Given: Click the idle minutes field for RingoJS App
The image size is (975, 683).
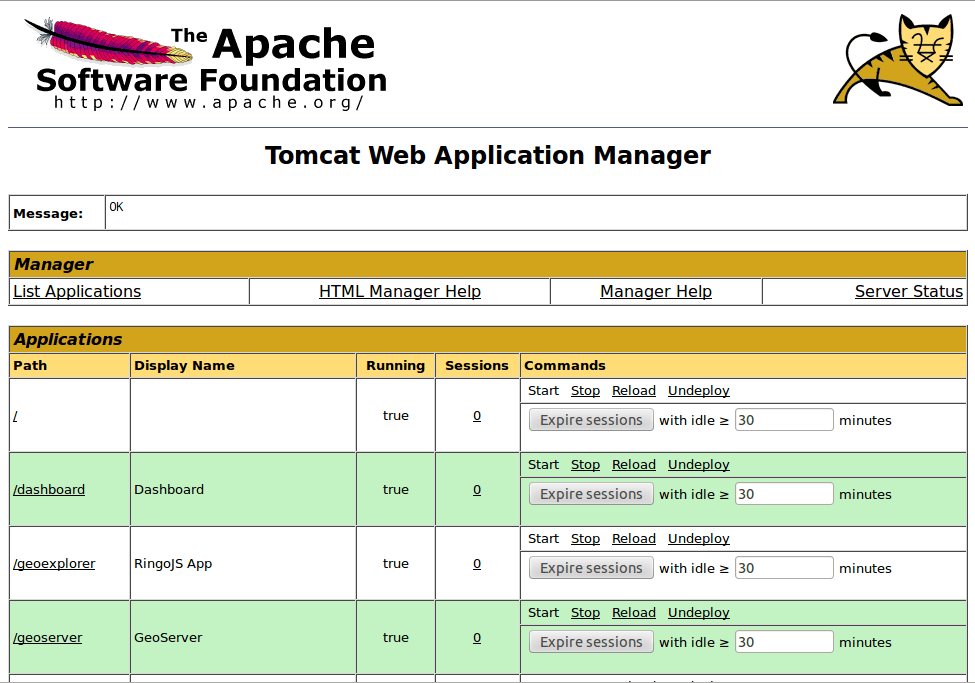Looking at the screenshot, I should [x=783, y=567].
